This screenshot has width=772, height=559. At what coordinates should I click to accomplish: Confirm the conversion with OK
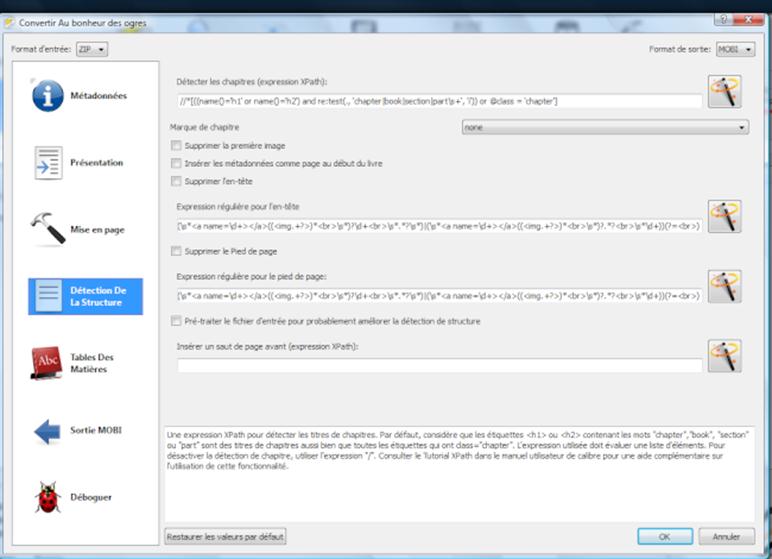[665, 536]
